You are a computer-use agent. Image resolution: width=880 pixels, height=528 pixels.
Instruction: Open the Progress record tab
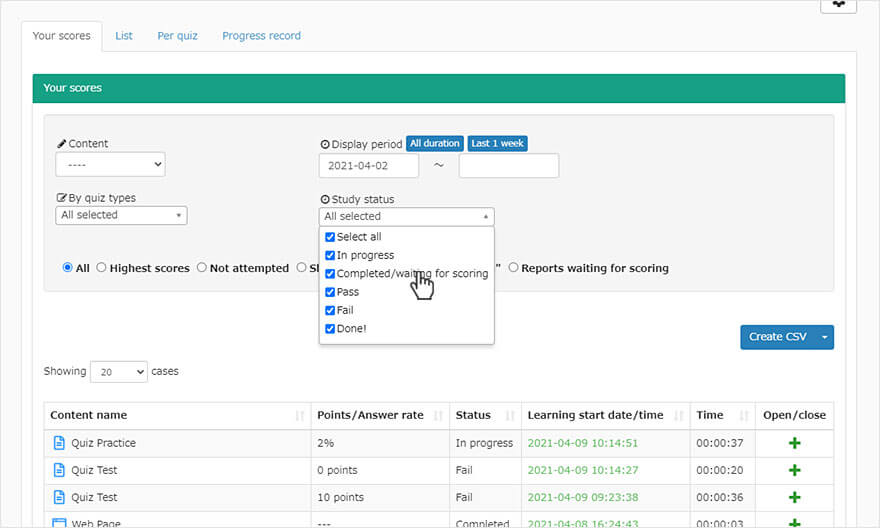point(261,36)
